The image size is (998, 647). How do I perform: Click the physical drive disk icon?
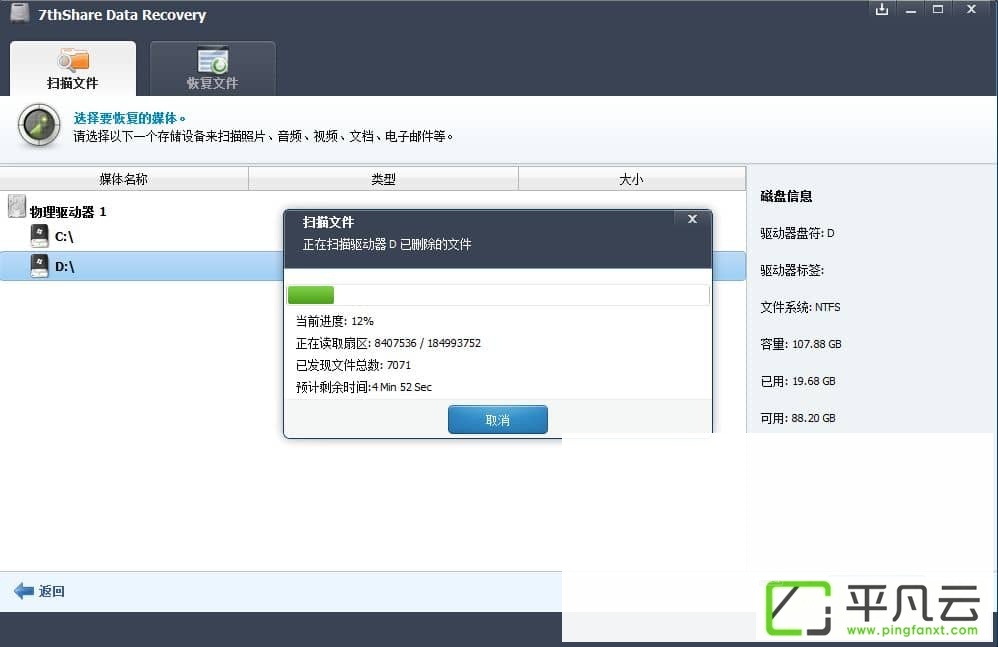click(17, 207)
